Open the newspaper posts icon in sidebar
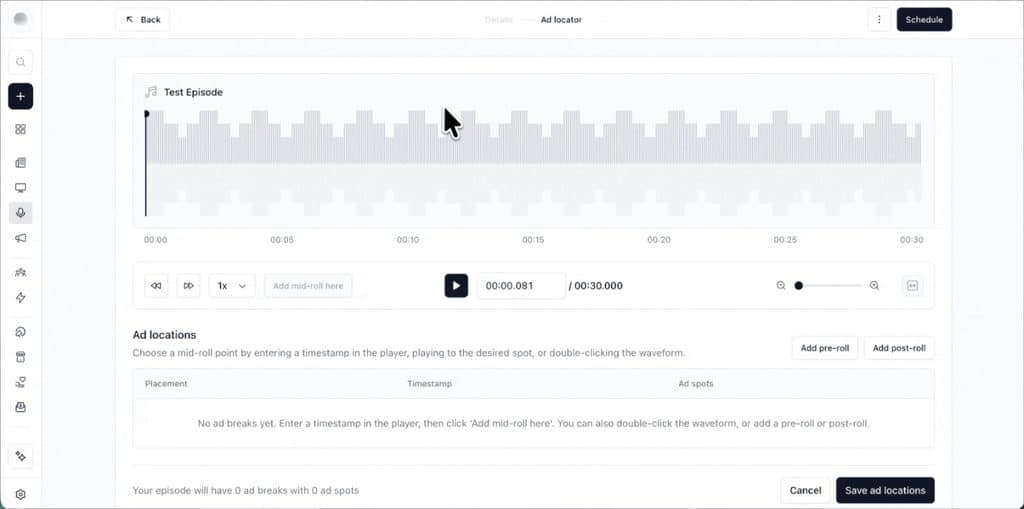The height and width of the screenshot is (509, 1024). pyautogui.click(x=20, y=163)
